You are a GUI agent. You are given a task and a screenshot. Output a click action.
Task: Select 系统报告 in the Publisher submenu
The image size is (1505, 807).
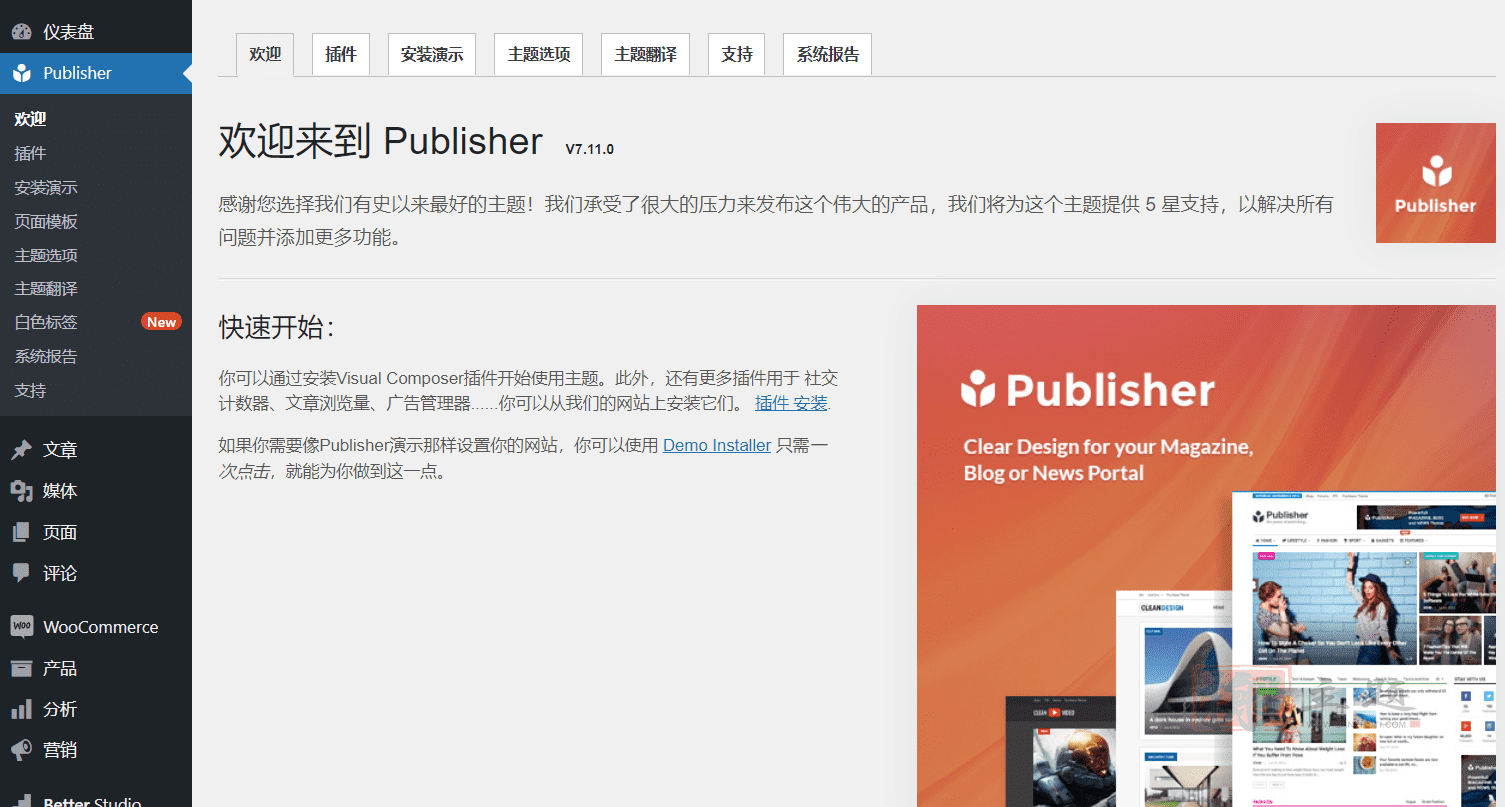click(46, 356)
